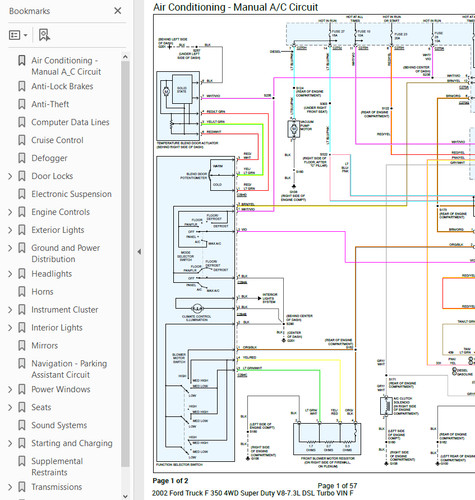
Task: Click the bookmarks scrollbar up arrow
Action: 125,57
